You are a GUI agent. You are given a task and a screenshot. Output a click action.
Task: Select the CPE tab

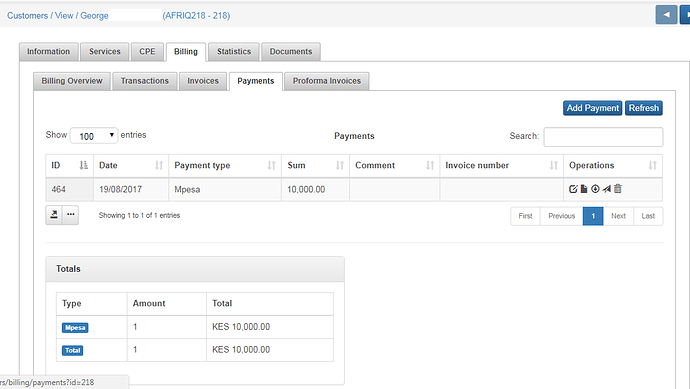pos(147,51)
